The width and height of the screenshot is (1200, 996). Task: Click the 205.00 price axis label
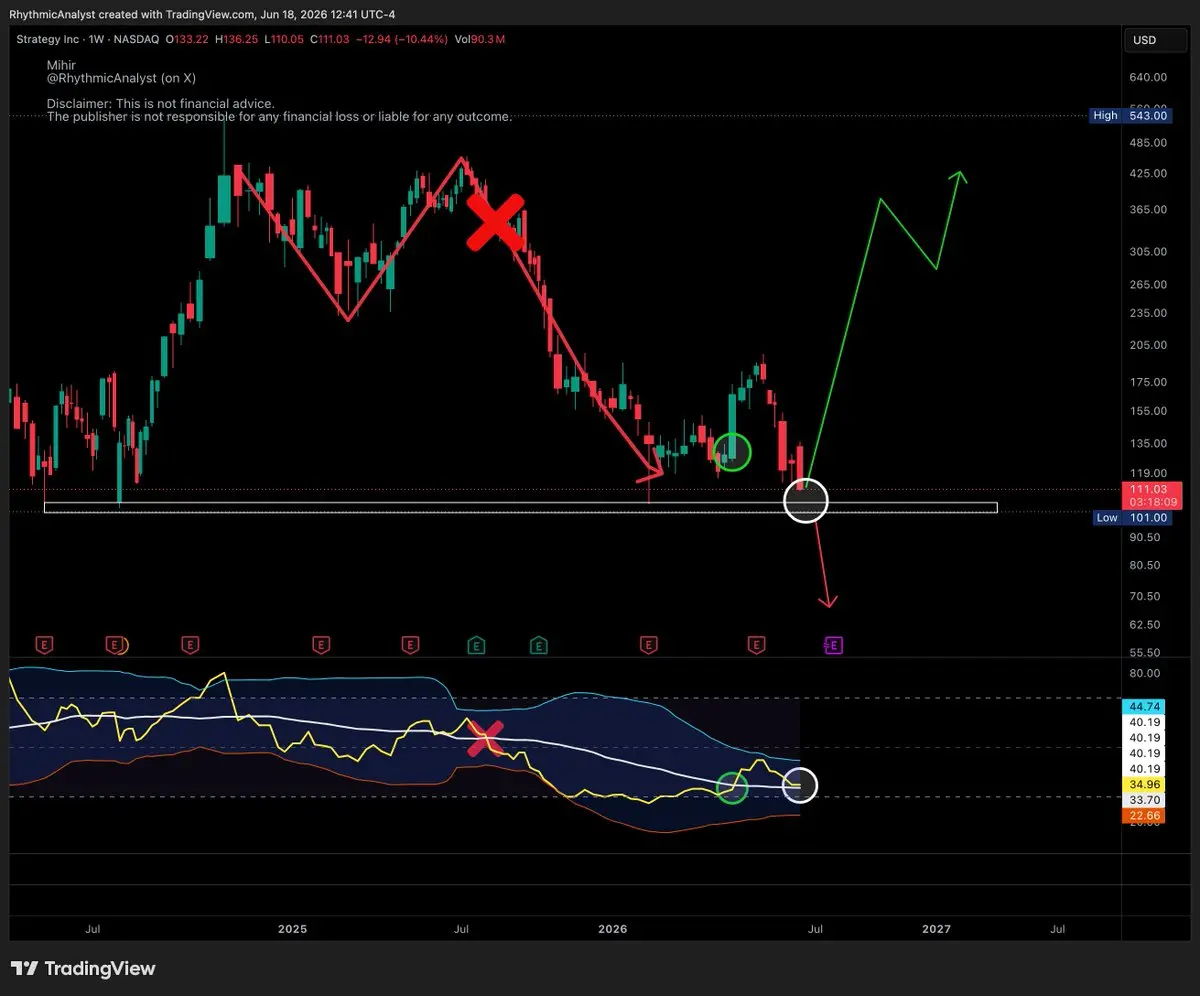(1148, 345)
